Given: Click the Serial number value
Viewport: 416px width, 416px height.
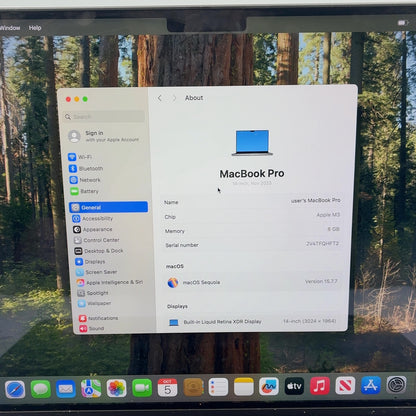Looking at the screenshot, I should [x=322, y=244].
